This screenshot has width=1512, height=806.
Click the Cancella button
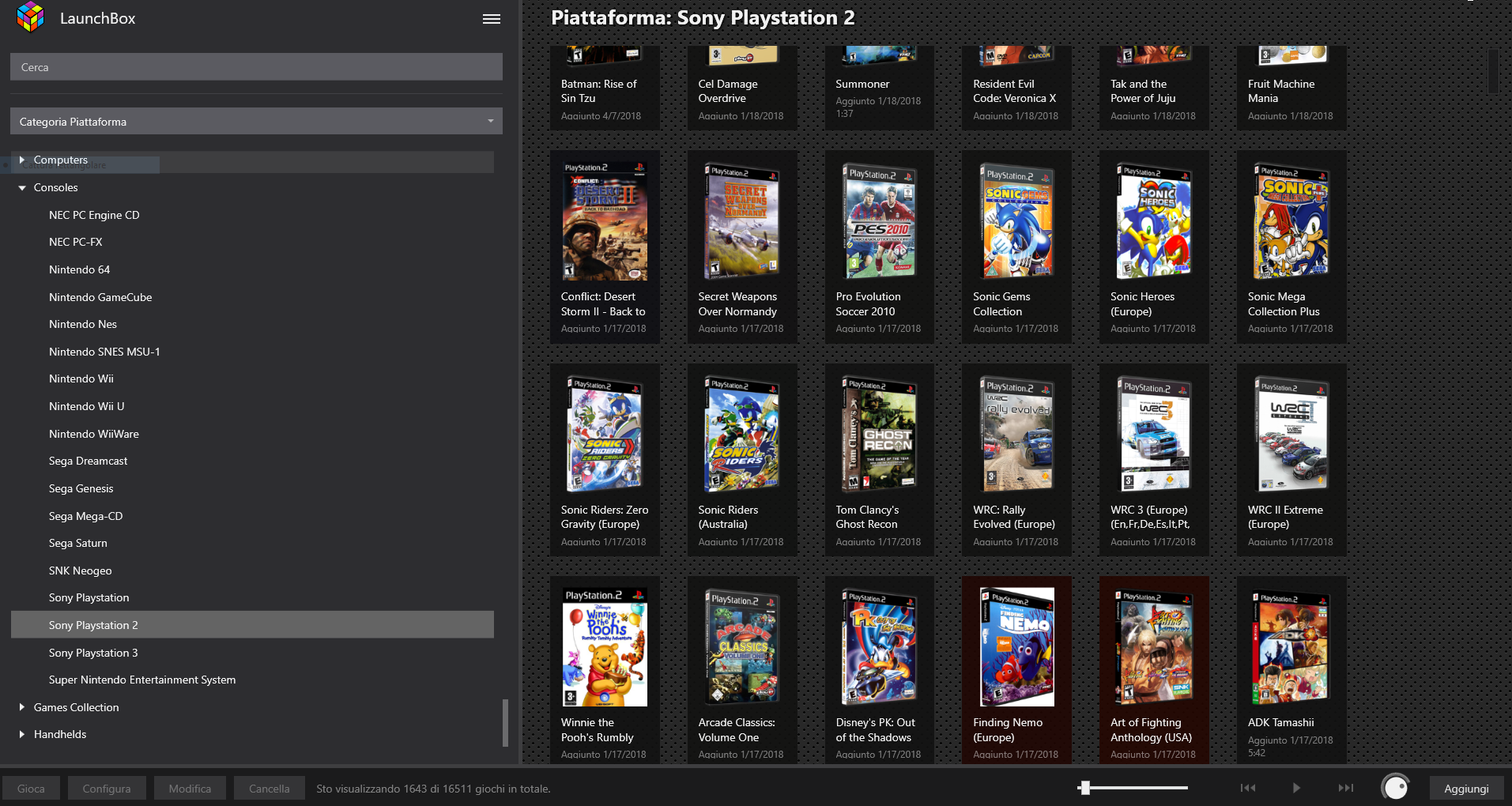(270, 788)
